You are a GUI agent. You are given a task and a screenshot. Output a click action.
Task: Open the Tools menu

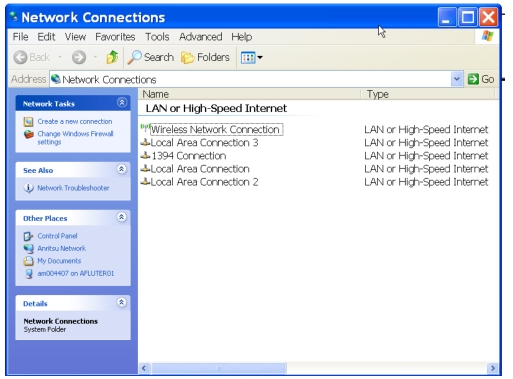(x=157, y=37)
